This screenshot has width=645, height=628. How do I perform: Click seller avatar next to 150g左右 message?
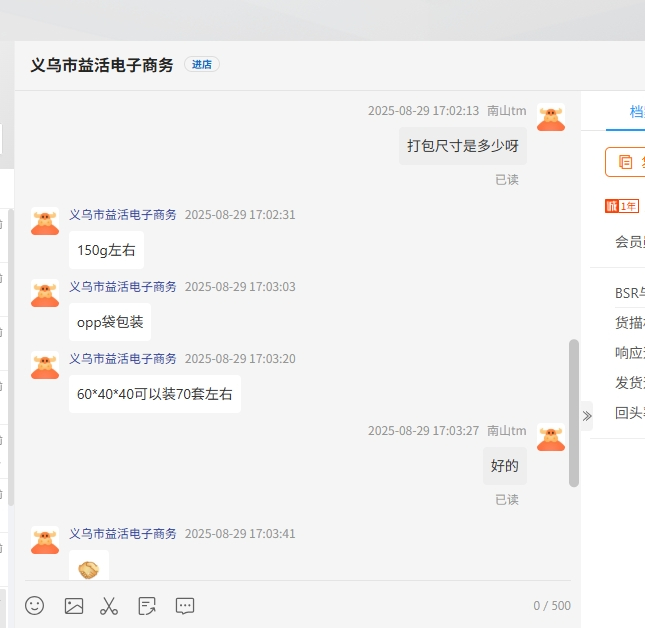click(x=45, y=221)
